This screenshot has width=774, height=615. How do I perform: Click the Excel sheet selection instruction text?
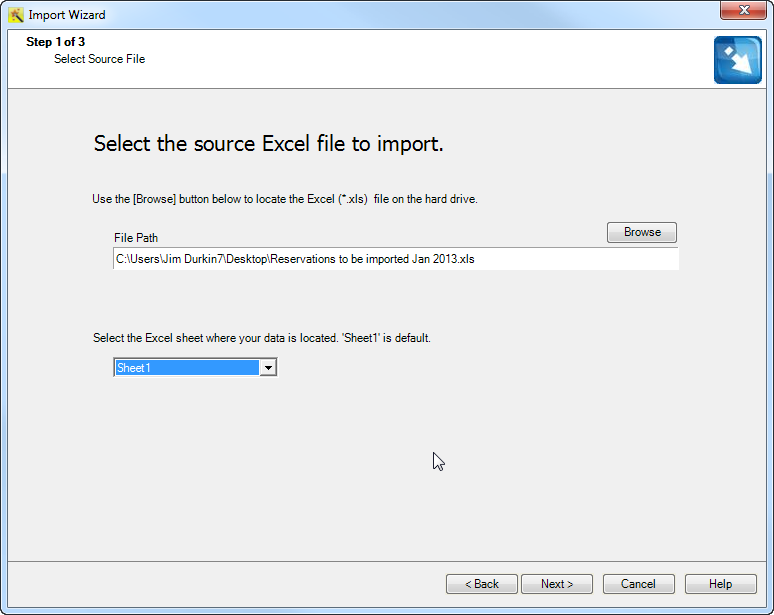262,338
